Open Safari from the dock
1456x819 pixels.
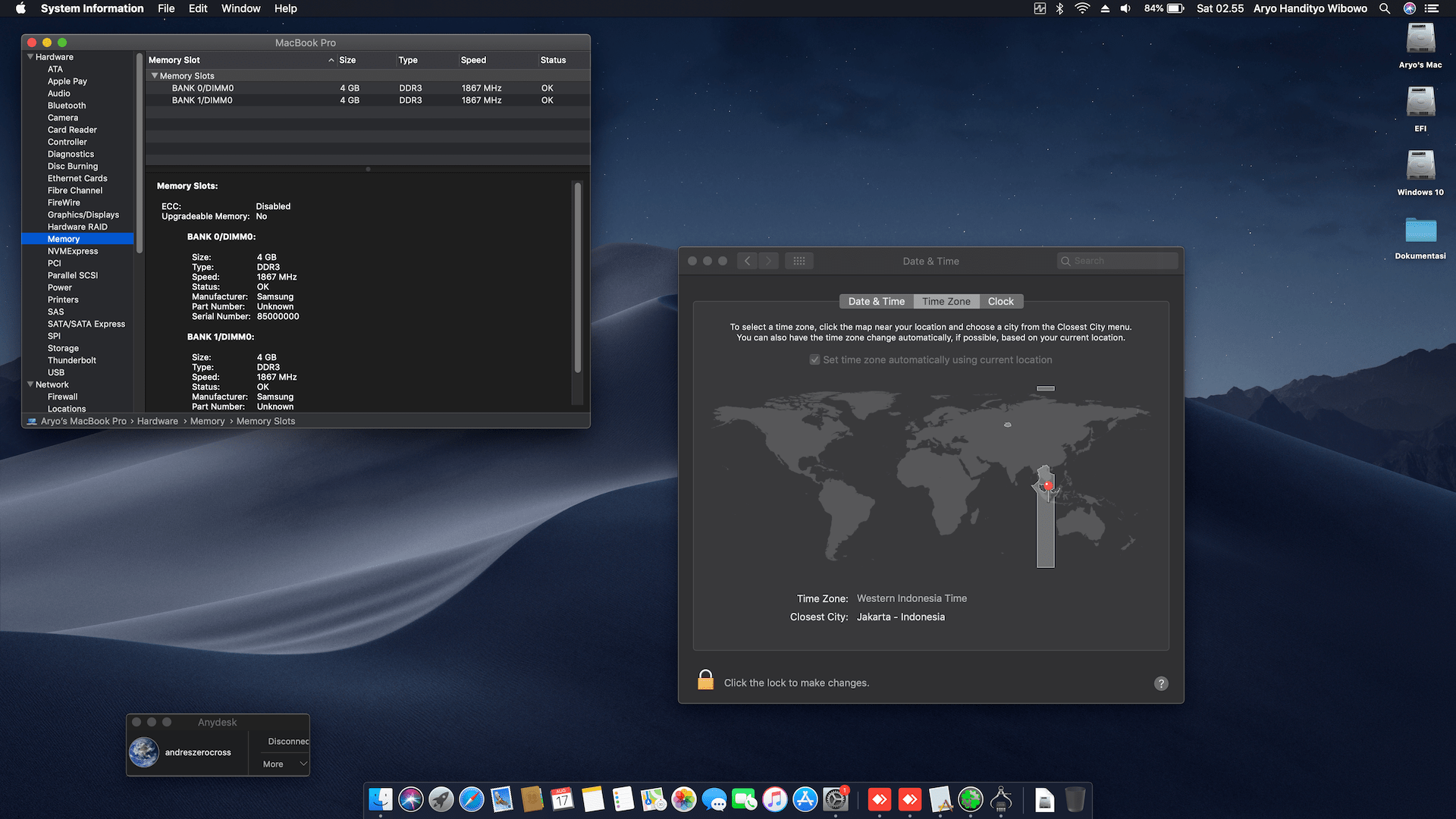tap(471, 799)
